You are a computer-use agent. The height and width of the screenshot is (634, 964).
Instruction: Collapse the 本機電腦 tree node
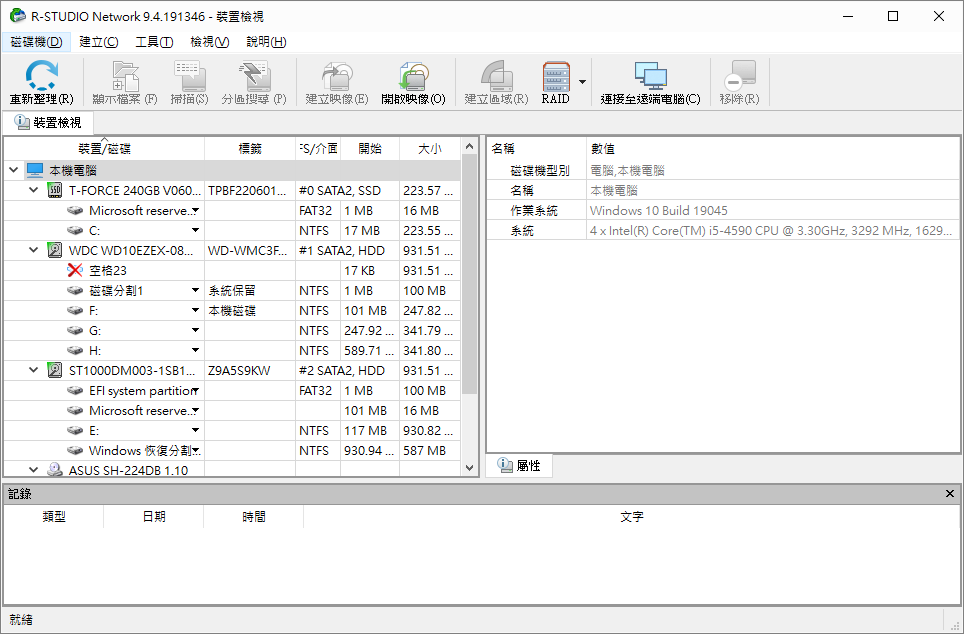pyautogui.click(x=14, y=170)
